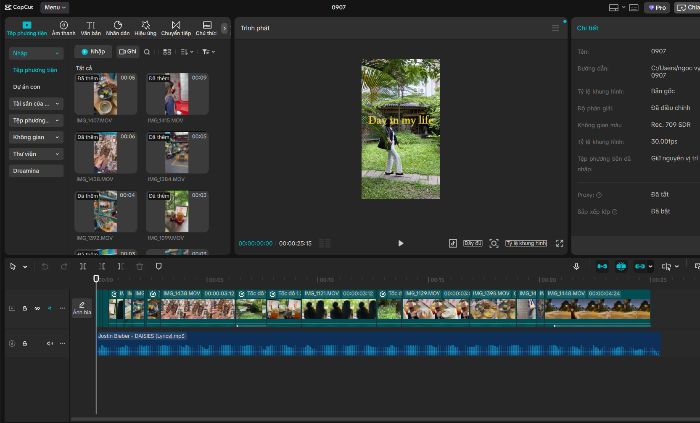Select Dự án con in sidebar
Screen dimensions: 700x423
[26, 87]
